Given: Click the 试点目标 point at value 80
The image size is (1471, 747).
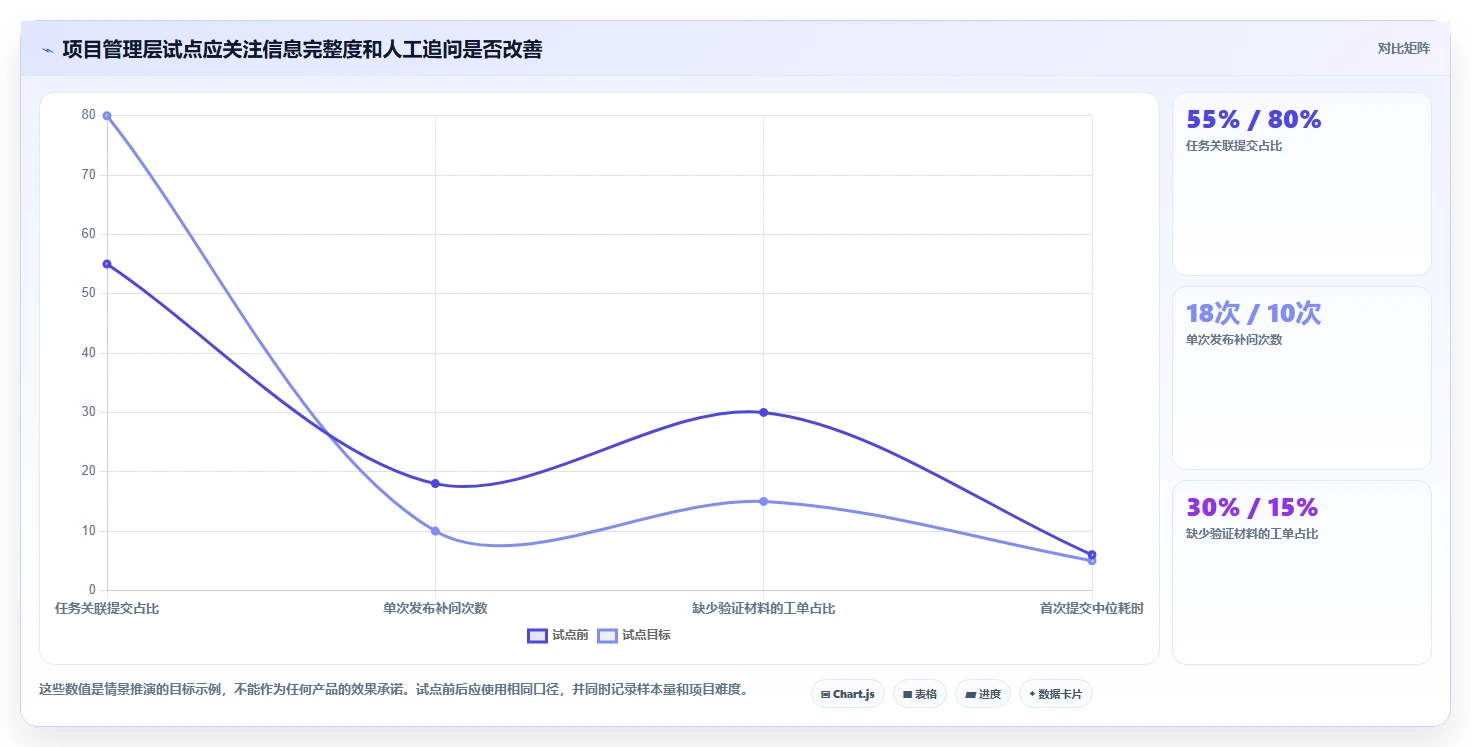Looking at the screenshot, I should pos(107,116).
